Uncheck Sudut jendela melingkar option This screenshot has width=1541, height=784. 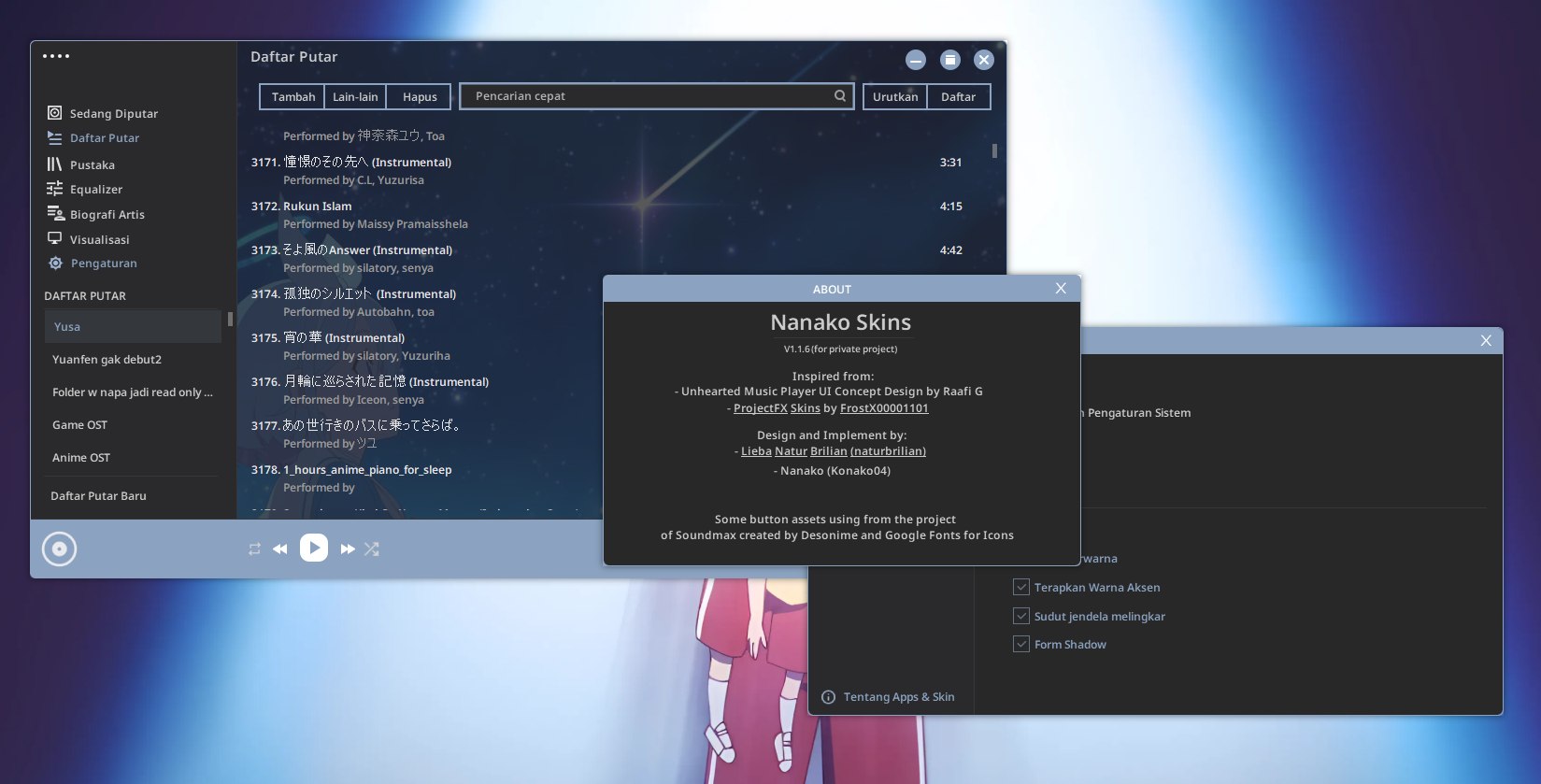1021,617
